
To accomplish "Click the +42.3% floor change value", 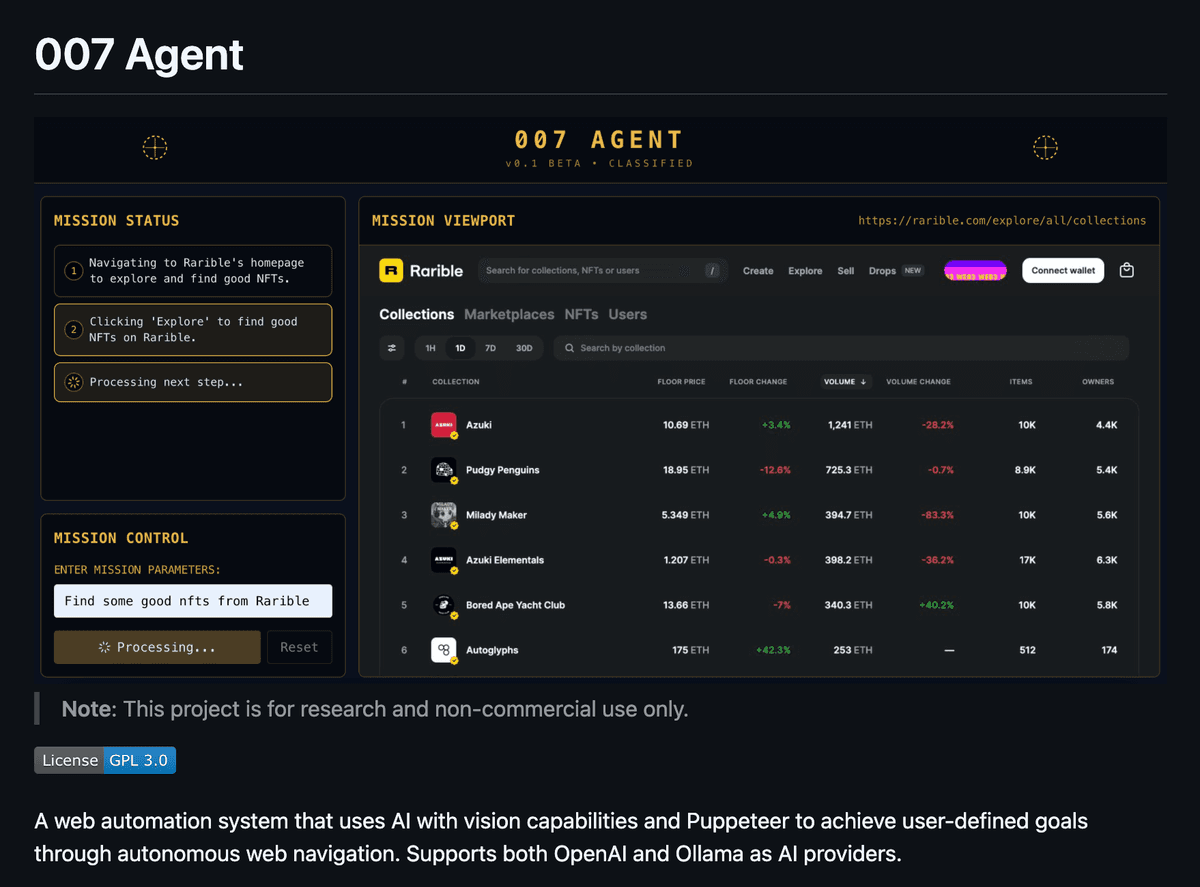I will tap(773, 650).
